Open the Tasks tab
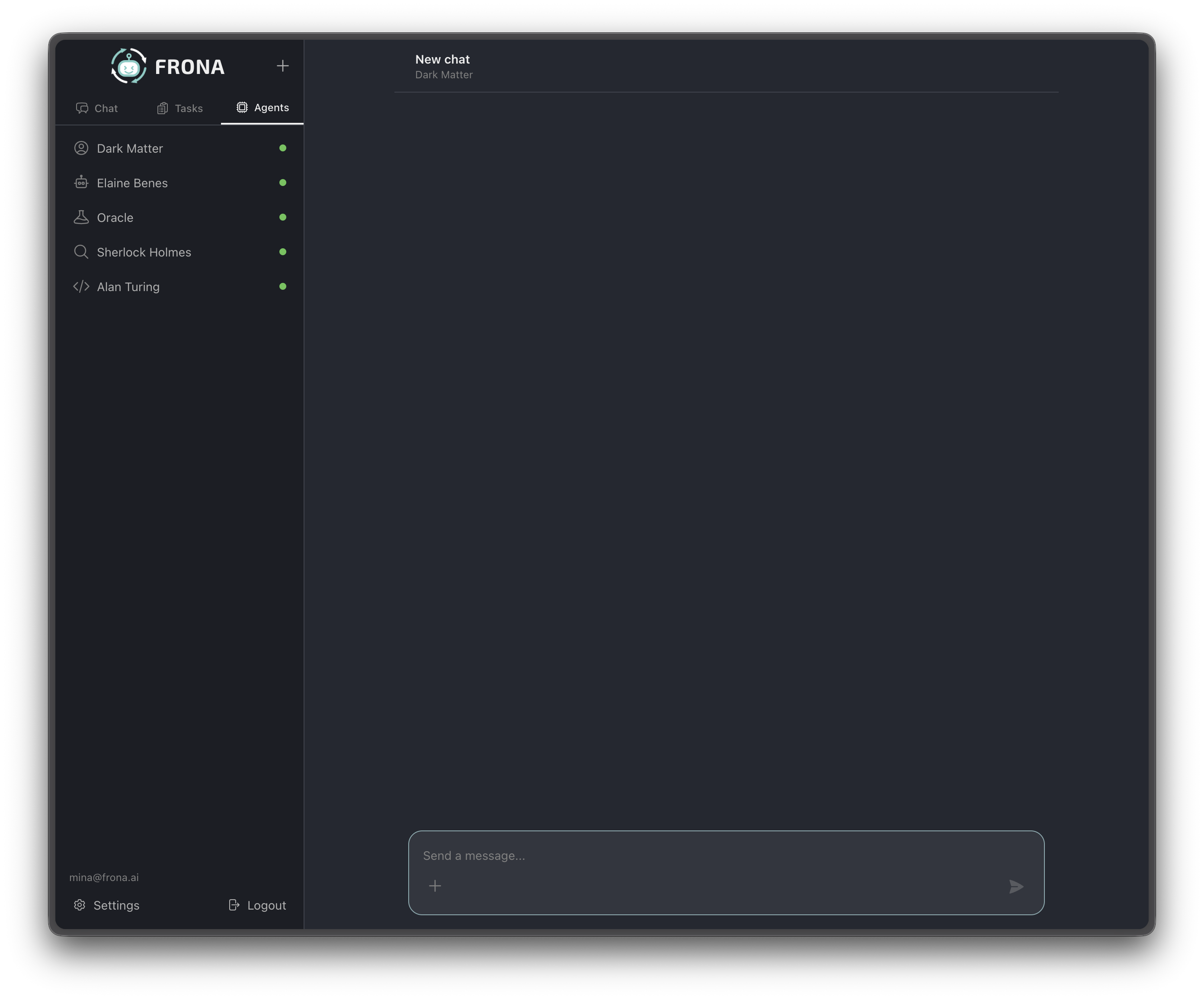This screenshot has width=1204, height=1000. [179, 108]
